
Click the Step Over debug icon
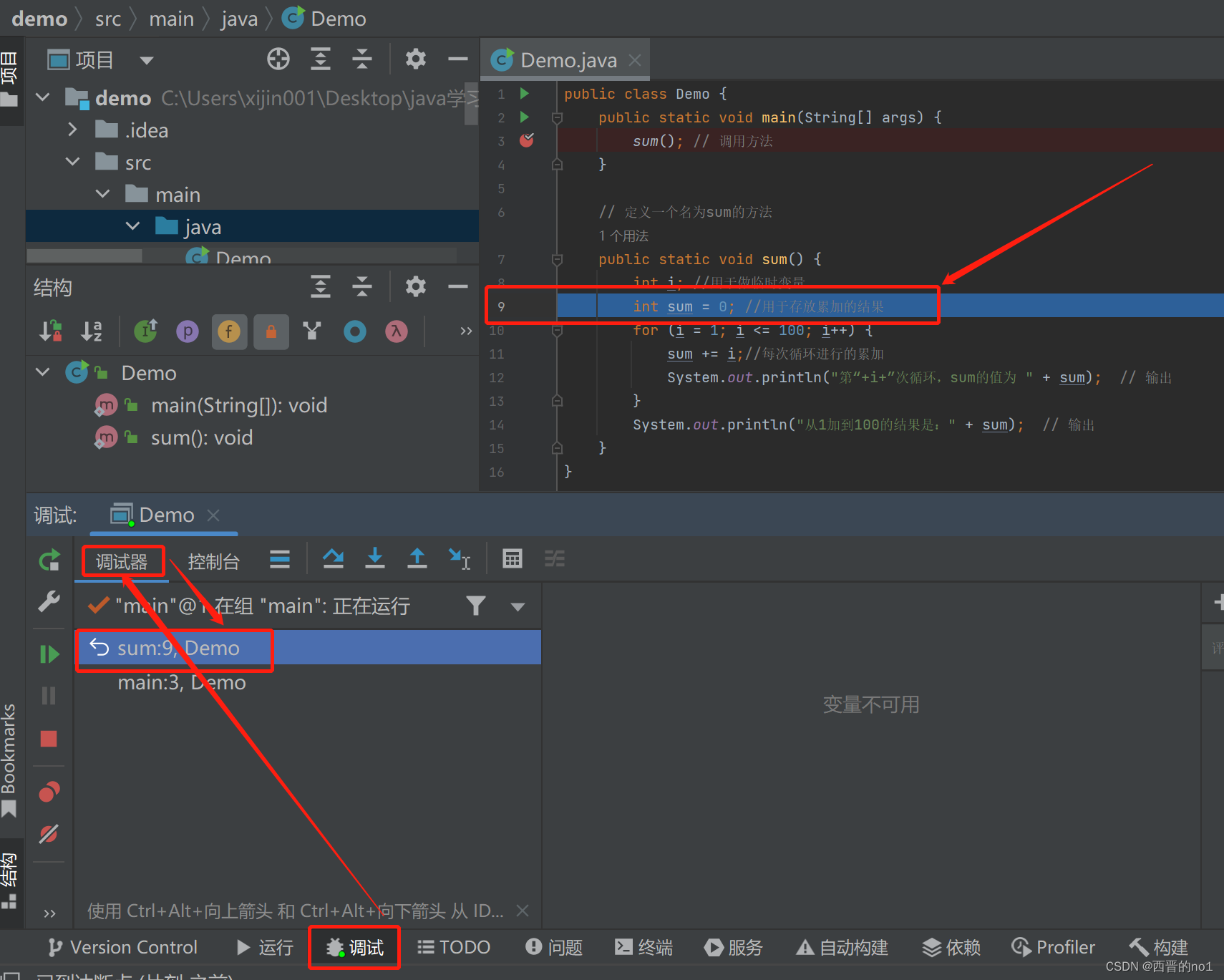(x=333, y=558)
